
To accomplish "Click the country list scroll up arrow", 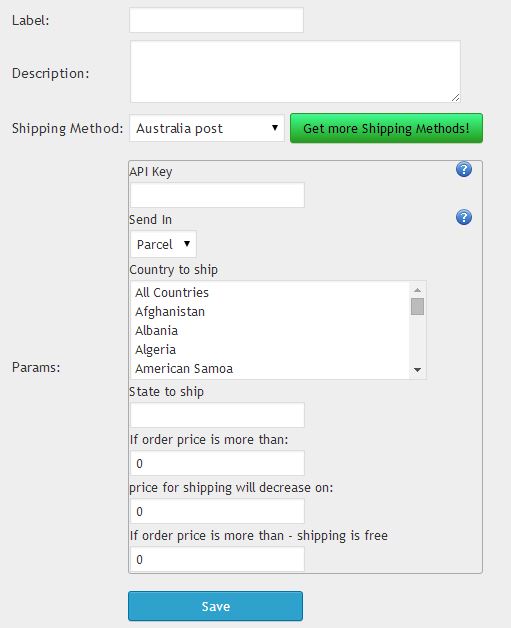I will 417,290.
